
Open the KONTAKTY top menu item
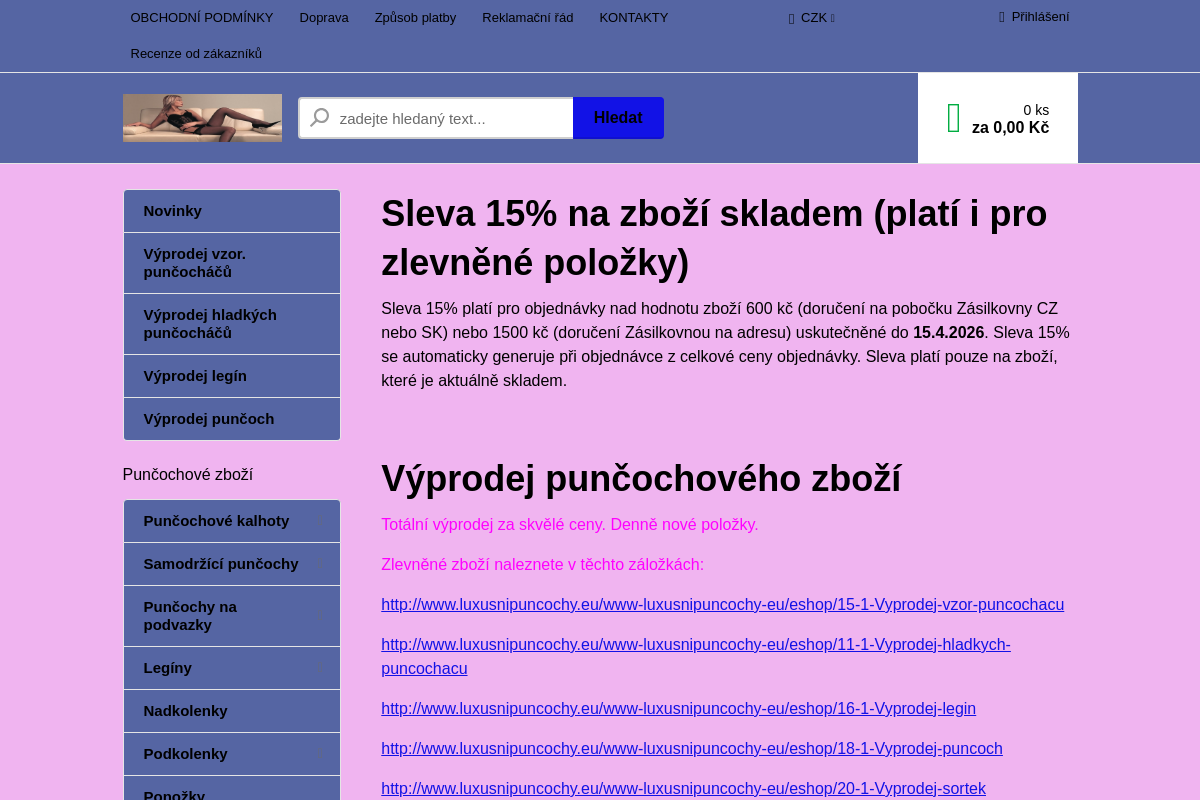click(633, 18)
